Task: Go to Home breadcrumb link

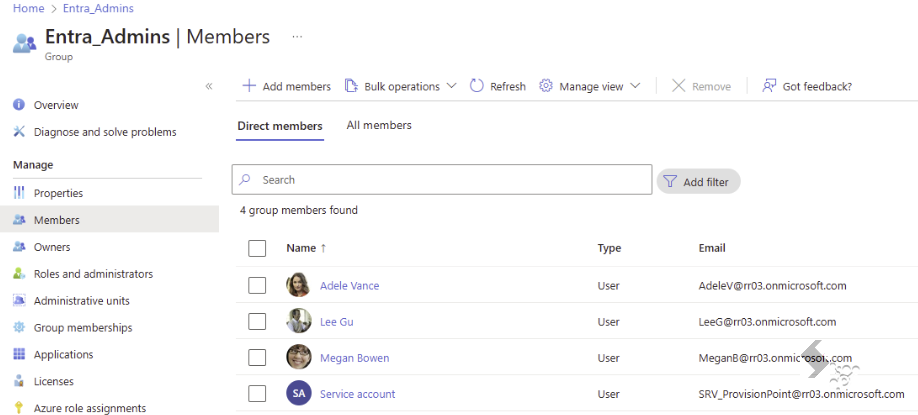Action: (x=29, y=8)
